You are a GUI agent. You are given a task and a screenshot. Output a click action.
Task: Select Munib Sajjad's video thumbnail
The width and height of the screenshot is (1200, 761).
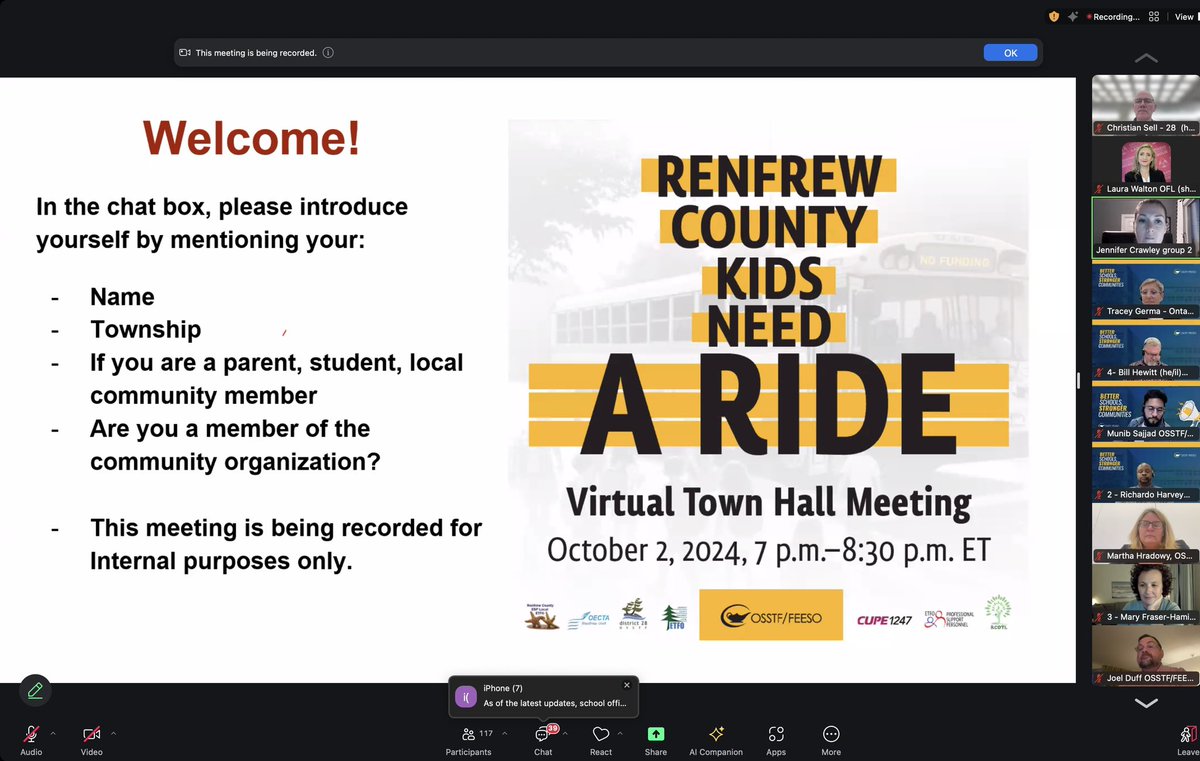point(1146,411)
